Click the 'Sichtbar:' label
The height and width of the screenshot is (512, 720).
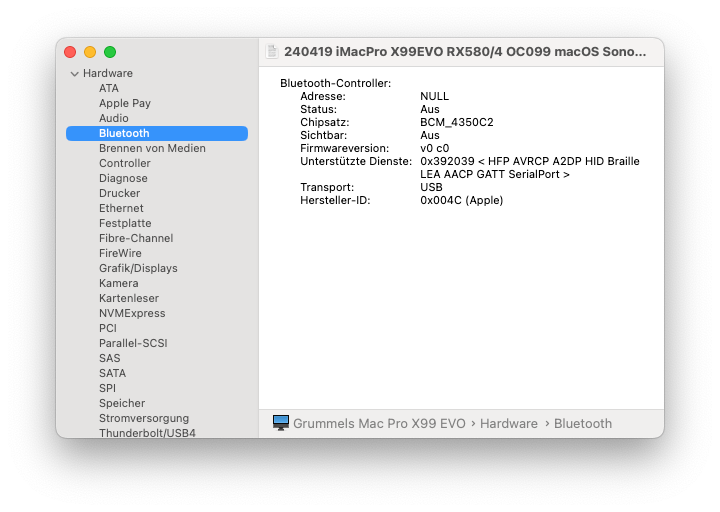tap(323, 135)
